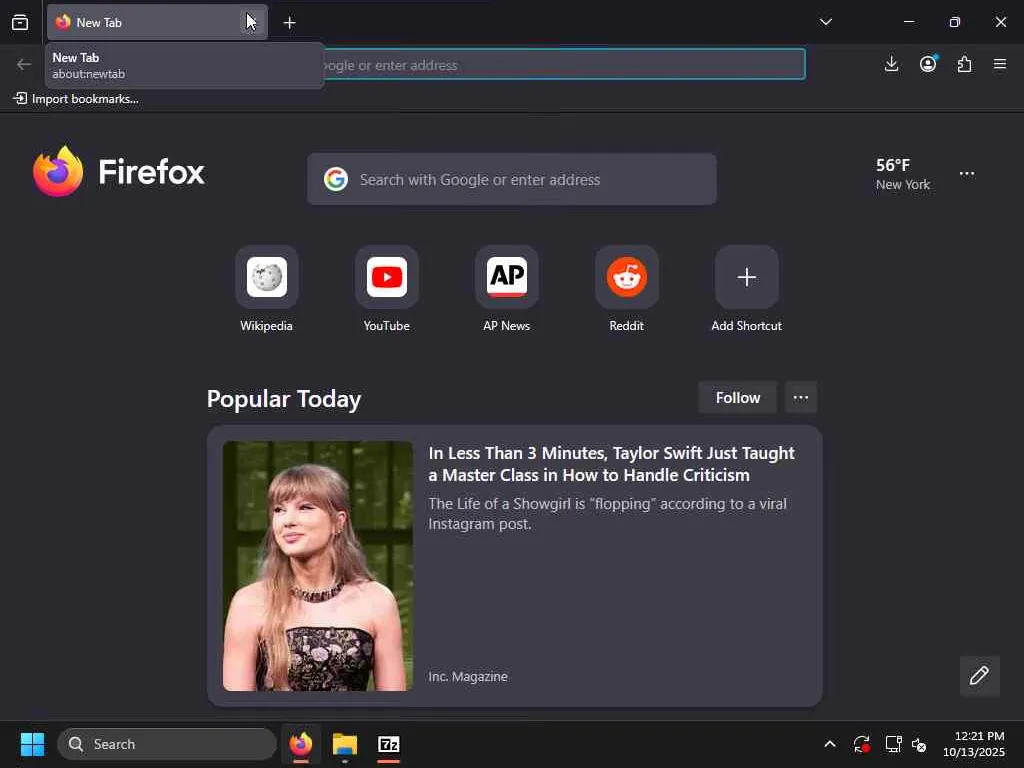Open the Taylor Swift master class headline
Image resolution: width=1024 pixels, height=768 pixels.
point(611,464)
